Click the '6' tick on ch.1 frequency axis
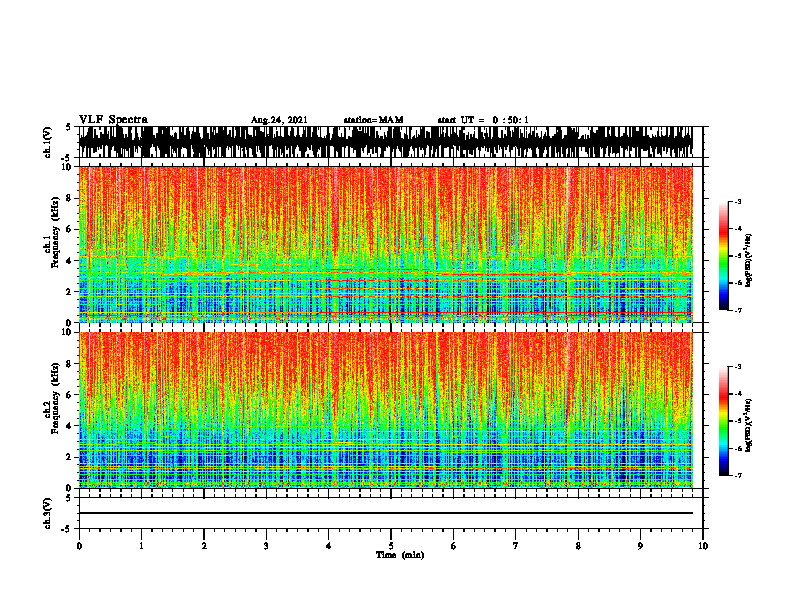 [70, 229]
